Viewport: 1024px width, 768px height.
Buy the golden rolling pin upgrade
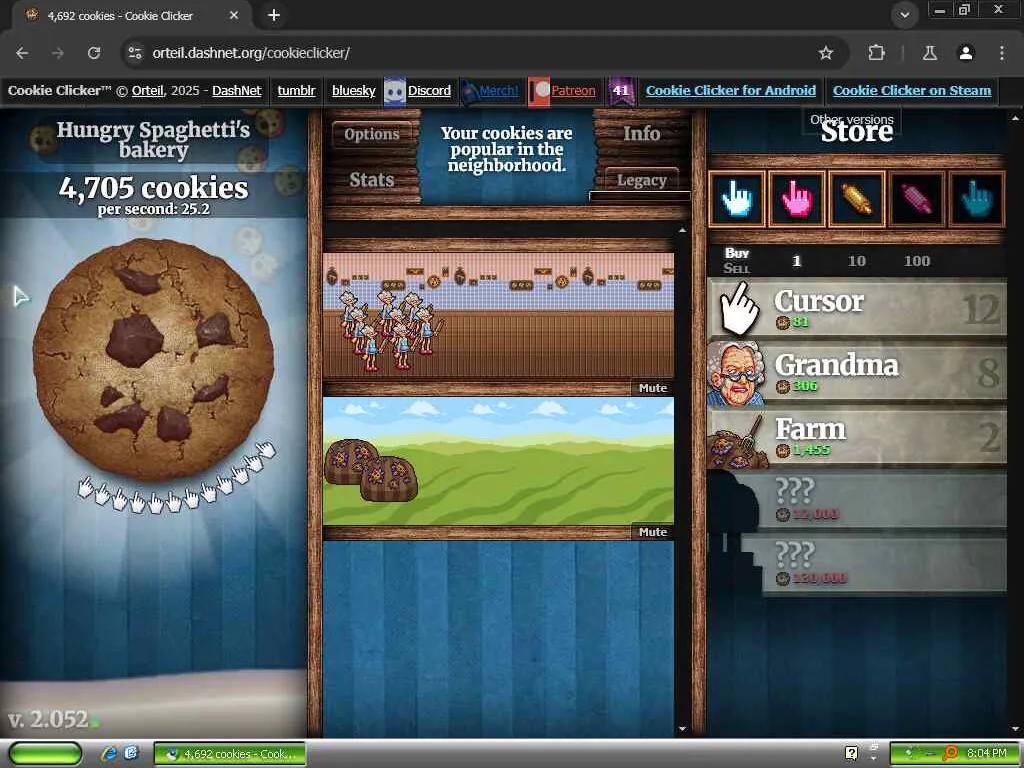(857, 199)
